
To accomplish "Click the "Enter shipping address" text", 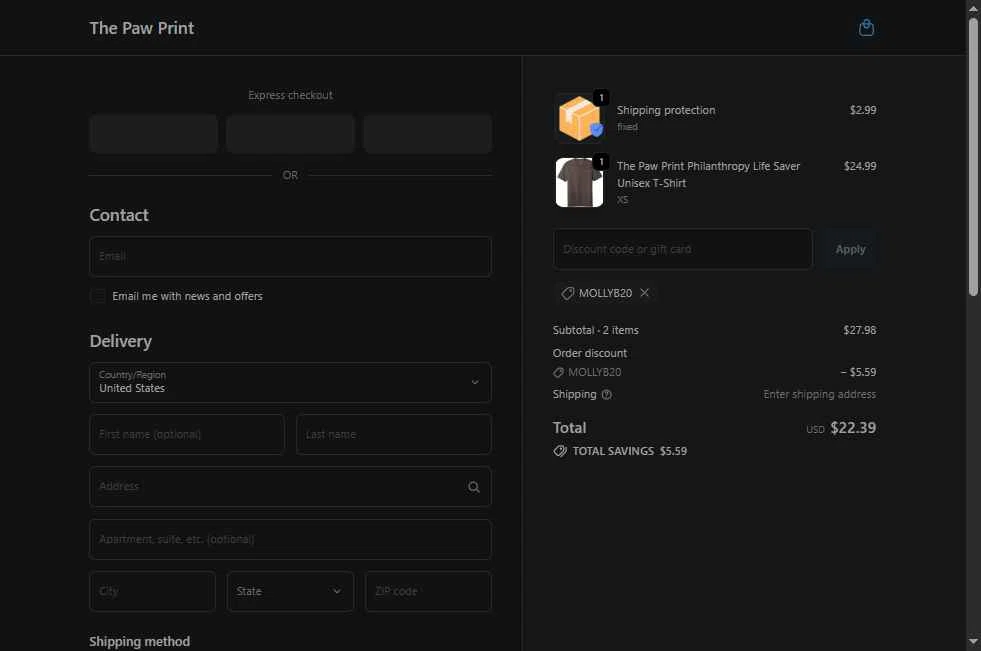I will point(820,395).
